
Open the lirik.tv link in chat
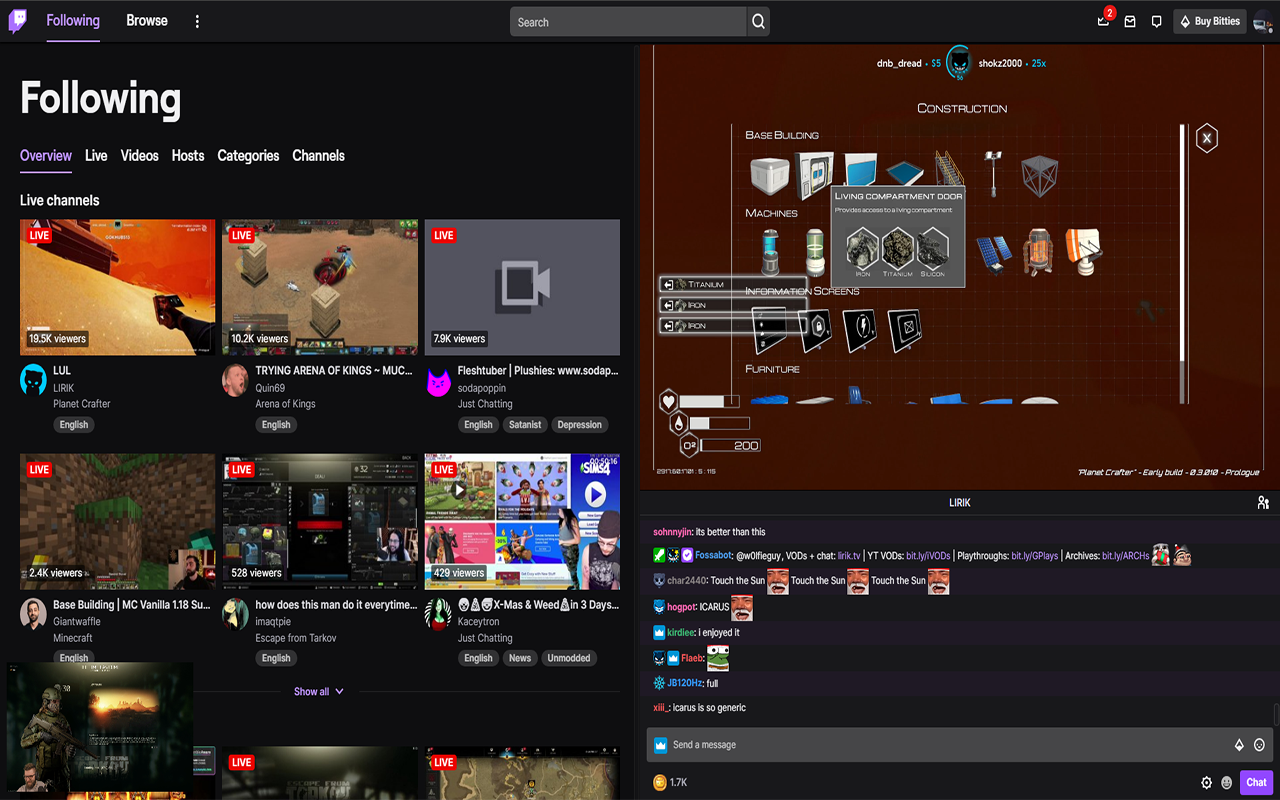point(849,555)
